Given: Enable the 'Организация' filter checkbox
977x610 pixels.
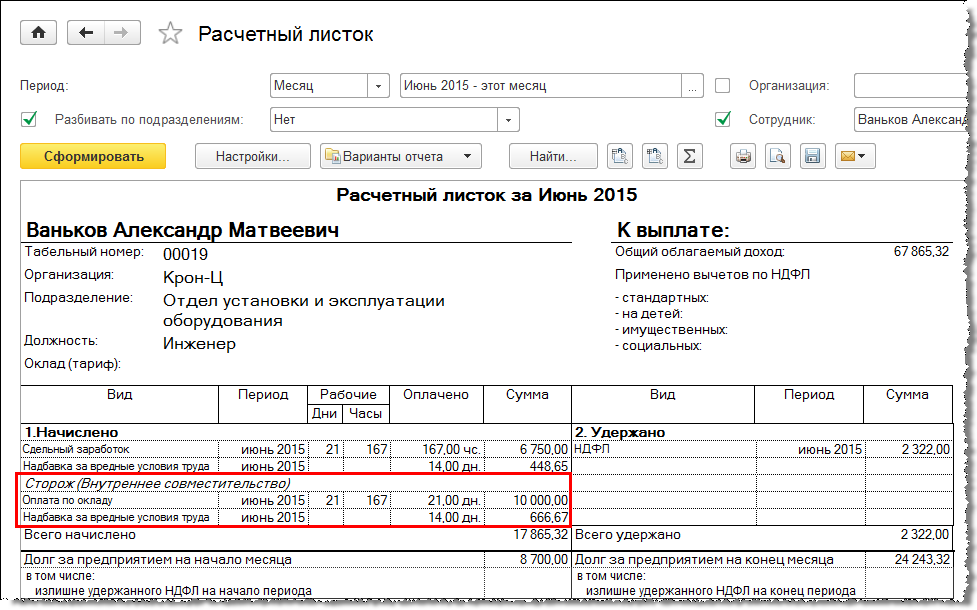Looking at the screenshot, I should coord(723,86).
